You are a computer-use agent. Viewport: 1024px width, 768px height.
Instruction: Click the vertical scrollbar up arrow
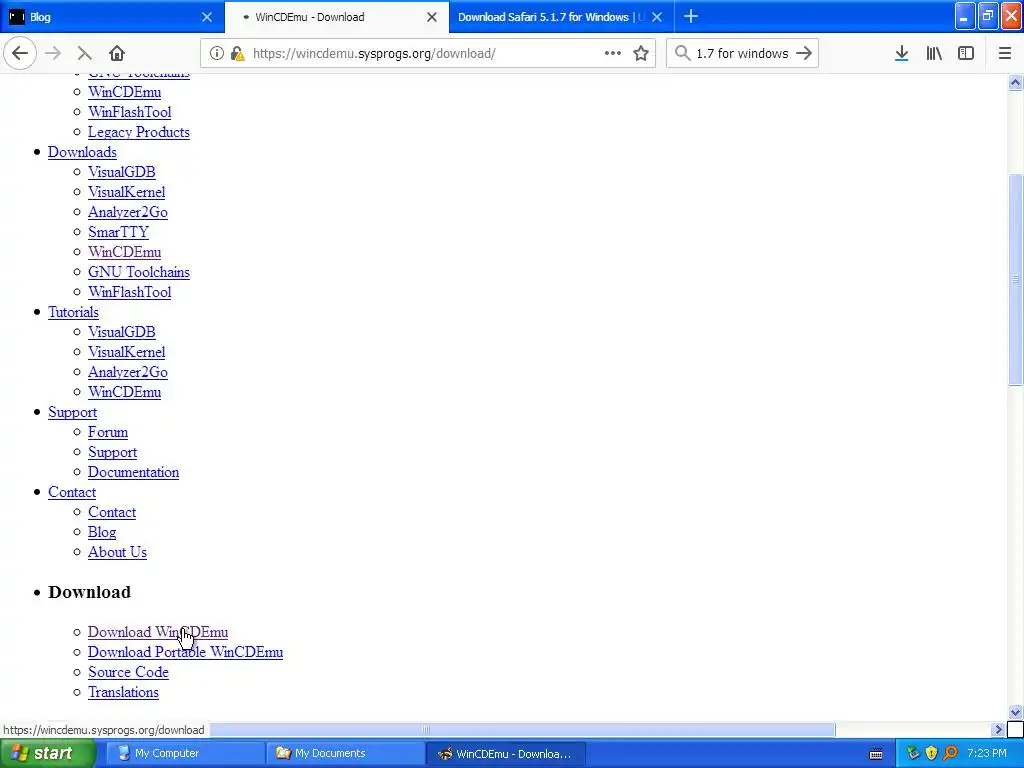coord(1015,82)
